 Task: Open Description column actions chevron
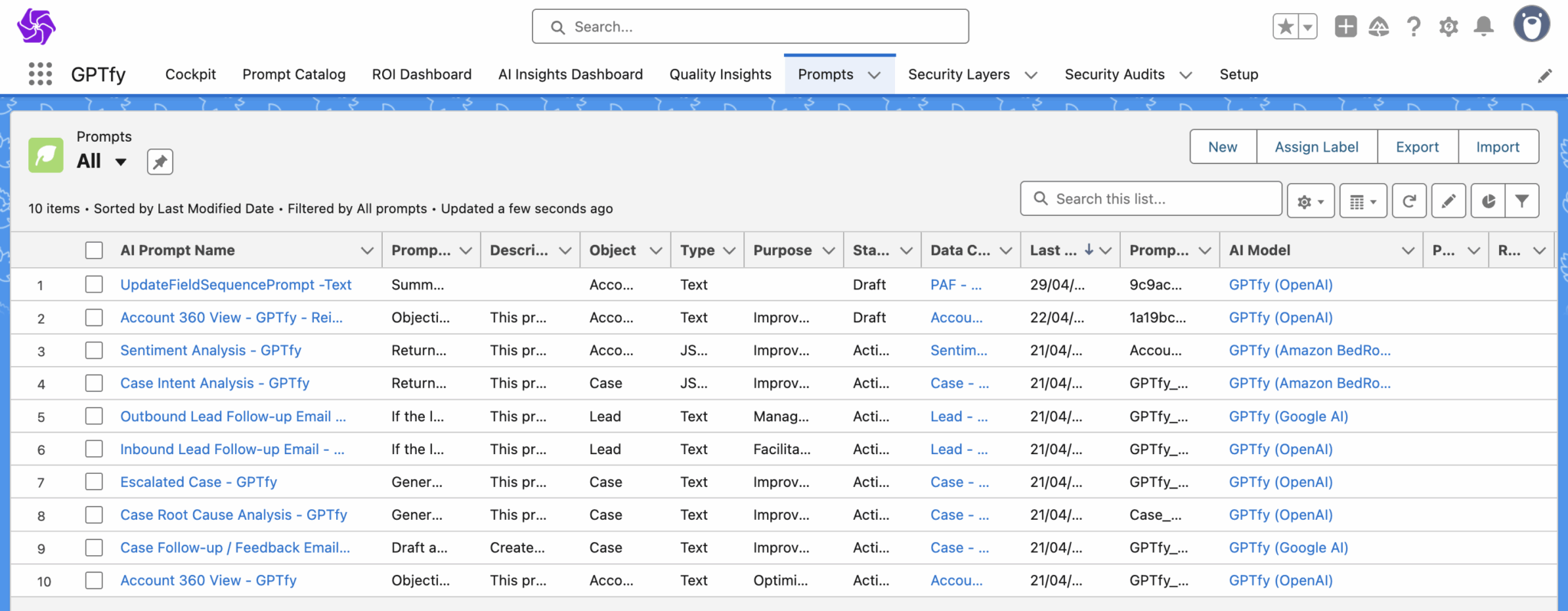[x=565, y=250]
